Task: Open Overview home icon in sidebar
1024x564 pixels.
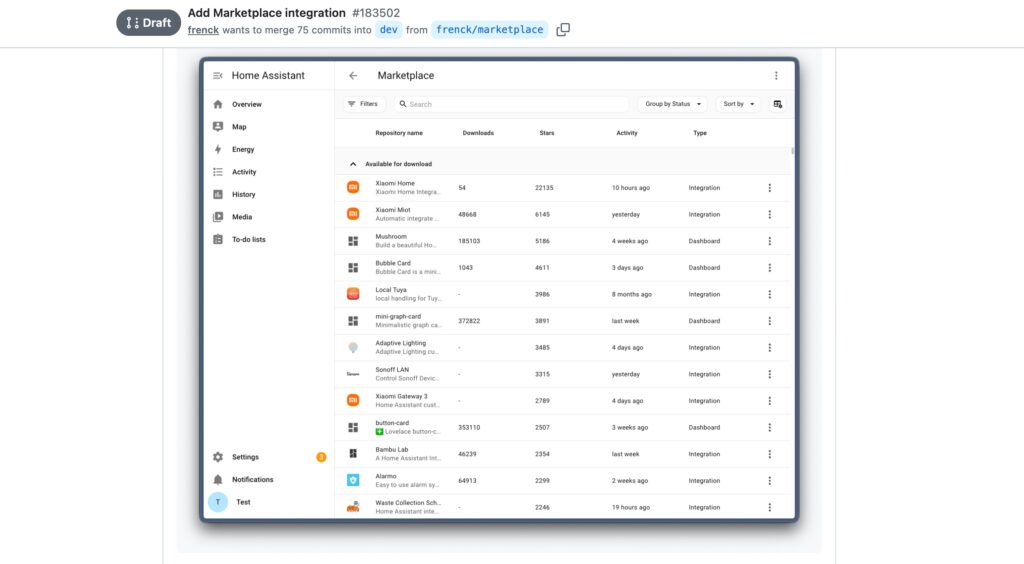Action: pyautogui.click(x=218, y=104)
